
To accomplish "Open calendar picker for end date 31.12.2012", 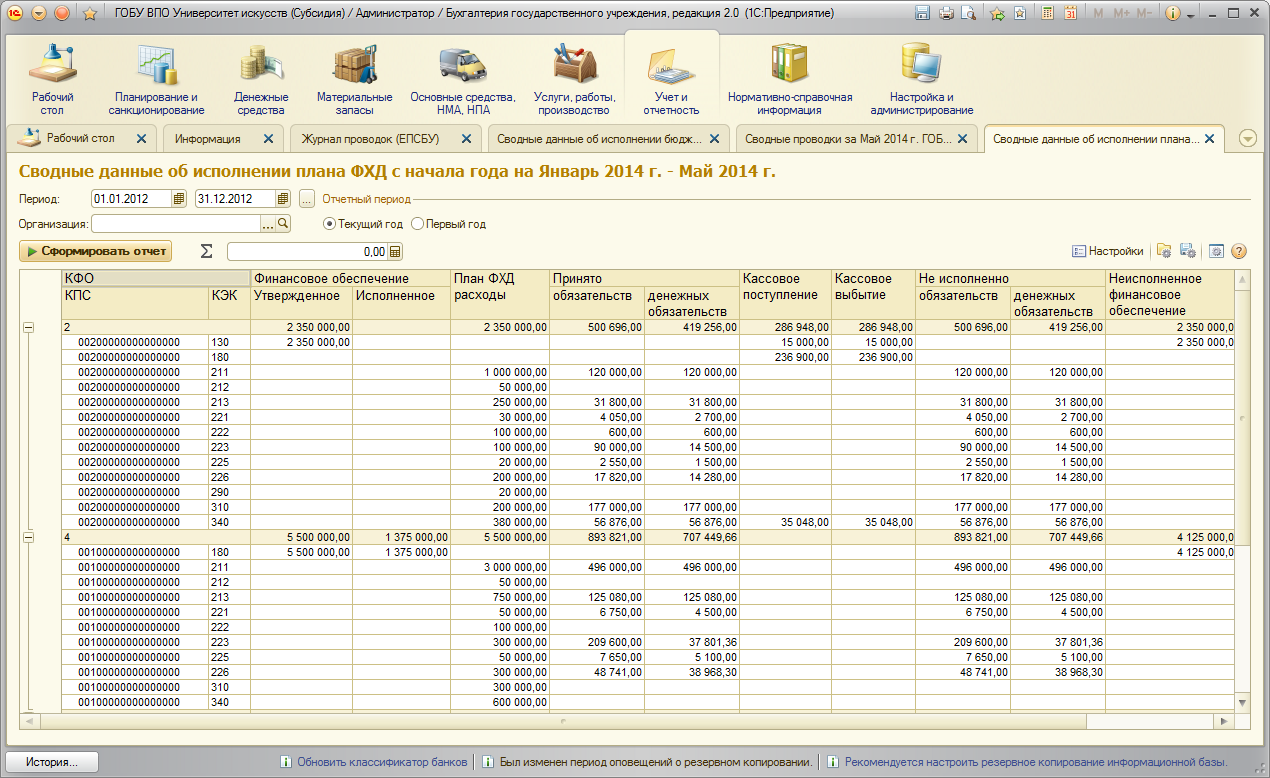I will [x=283, y=199].
